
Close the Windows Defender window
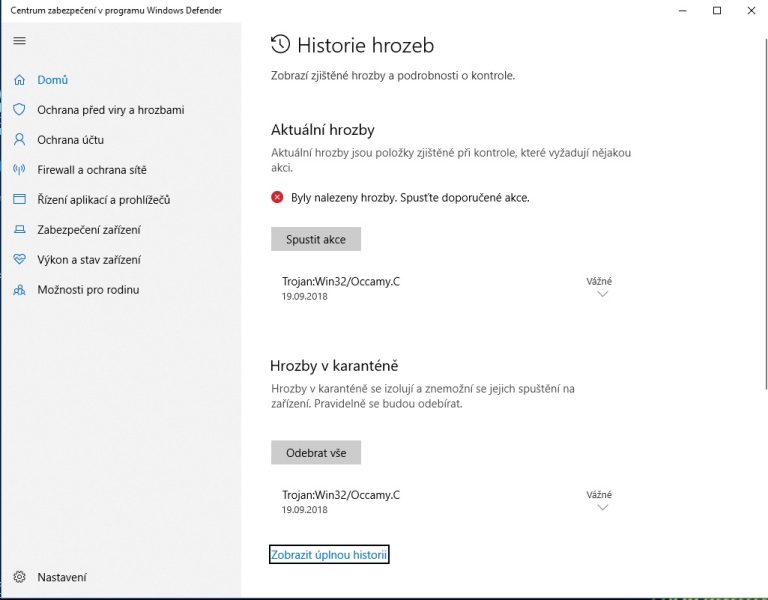(x=751, y=10)
